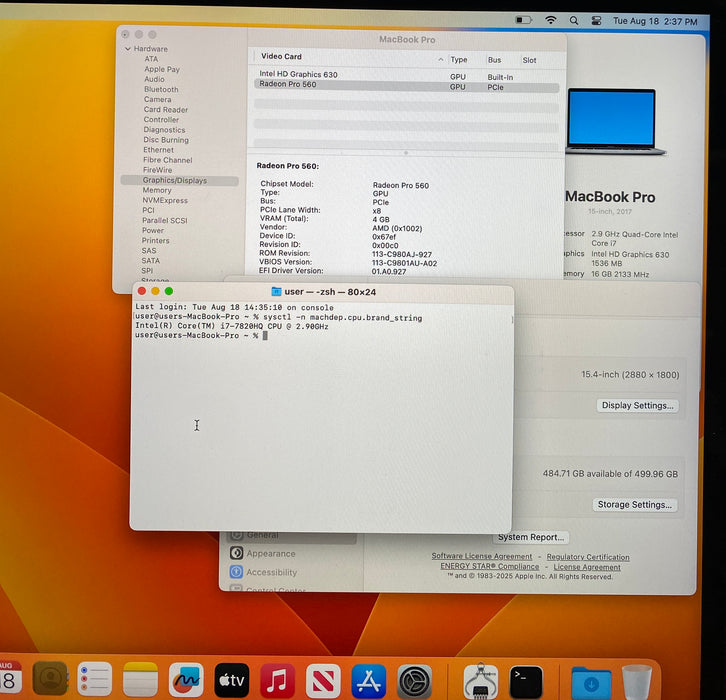Open System Settings gear icon in Dock
726x700 pixels.
[x=415, y=681]
